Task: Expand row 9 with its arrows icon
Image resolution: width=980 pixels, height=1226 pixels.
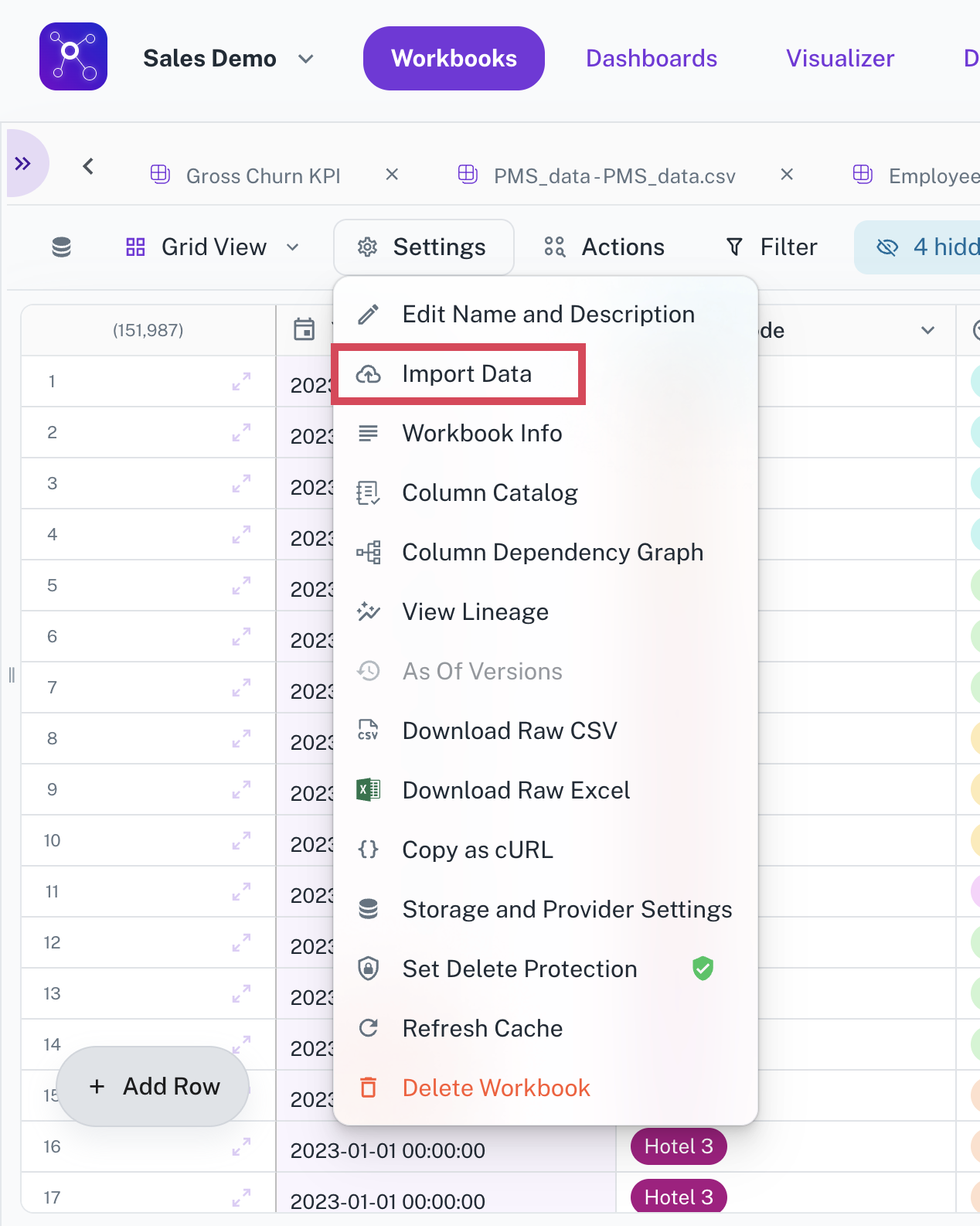Action: pos(241,790)
